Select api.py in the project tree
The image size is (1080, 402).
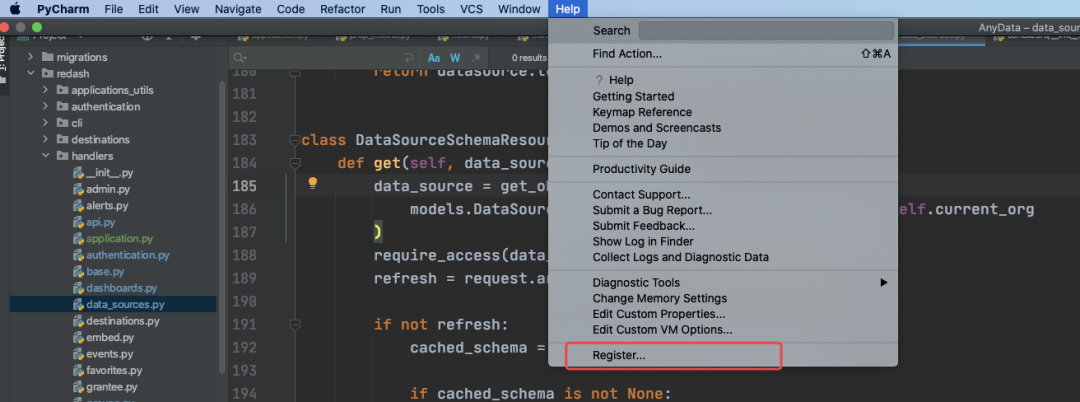(x=101, y=222)
